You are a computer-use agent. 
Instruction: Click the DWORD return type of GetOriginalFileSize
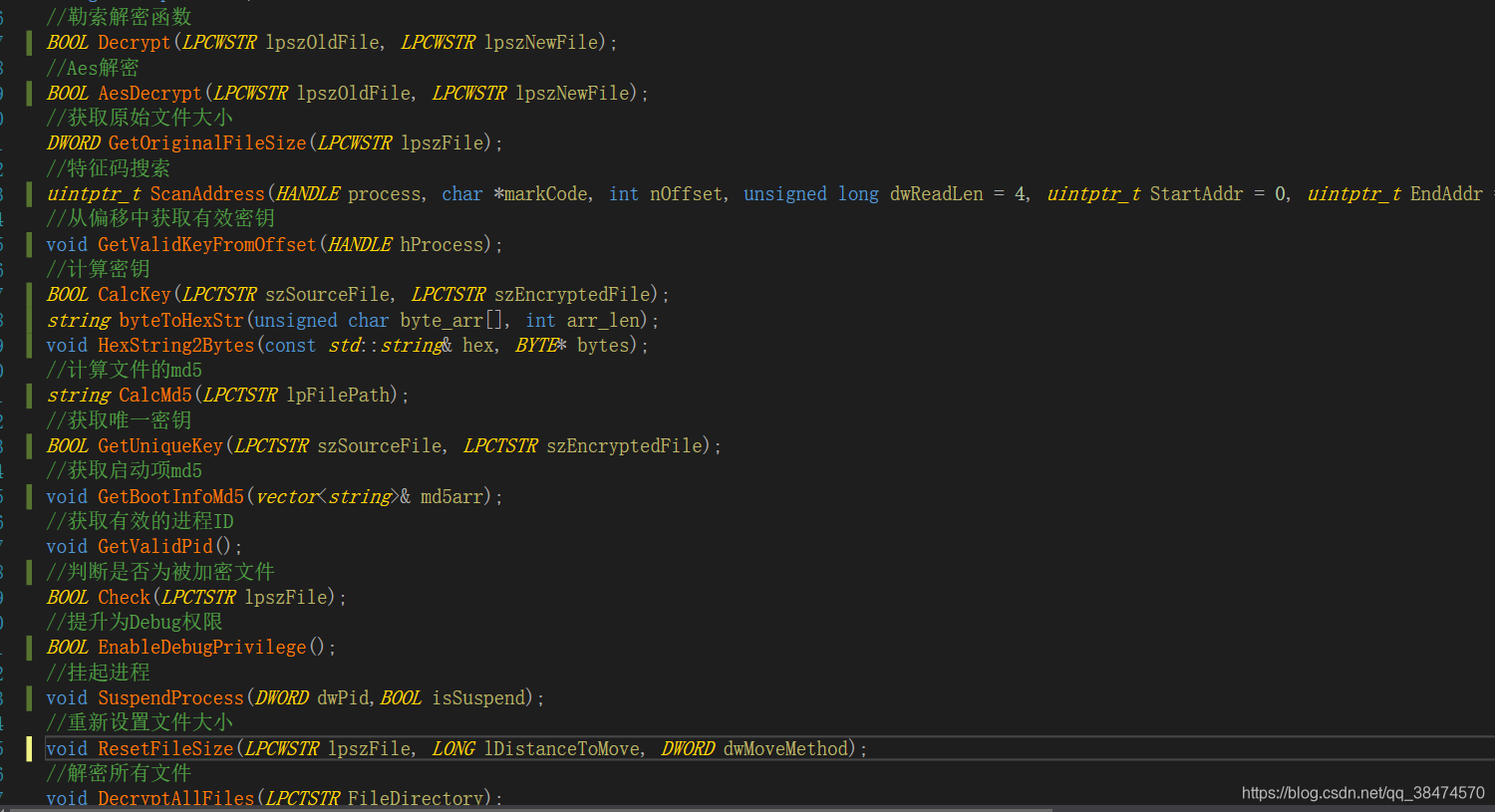(74, 143)
